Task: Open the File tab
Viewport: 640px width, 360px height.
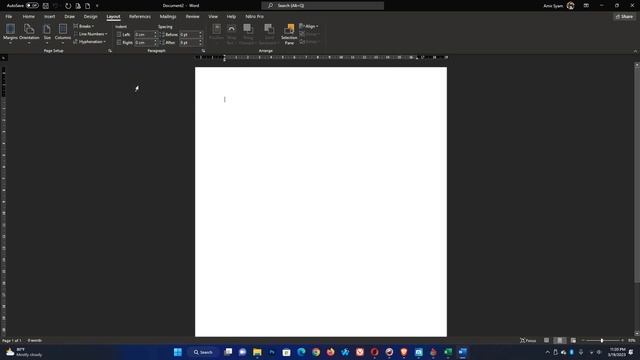Action: point(9,16)
